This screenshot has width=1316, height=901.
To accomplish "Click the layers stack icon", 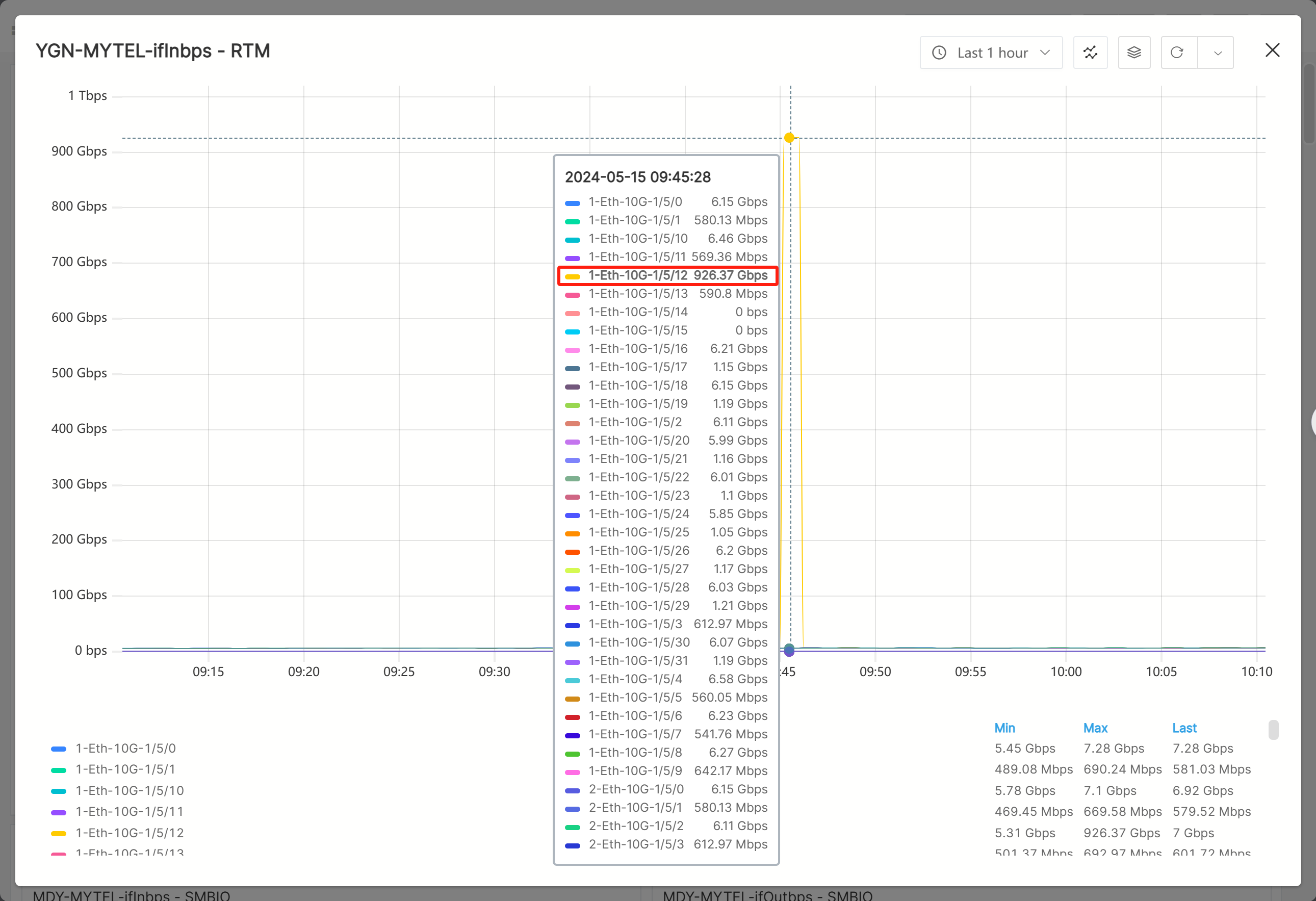I will [1133, 53].
